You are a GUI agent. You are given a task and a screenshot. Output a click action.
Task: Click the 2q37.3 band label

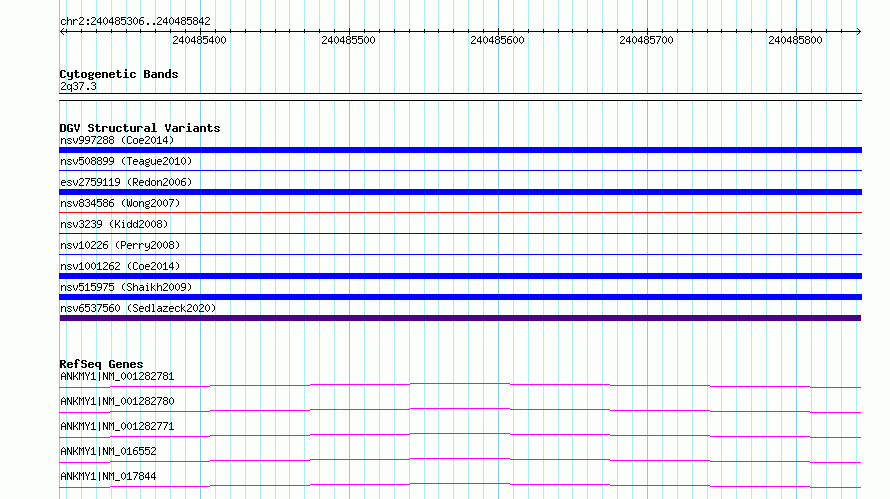tap(78, 86)
